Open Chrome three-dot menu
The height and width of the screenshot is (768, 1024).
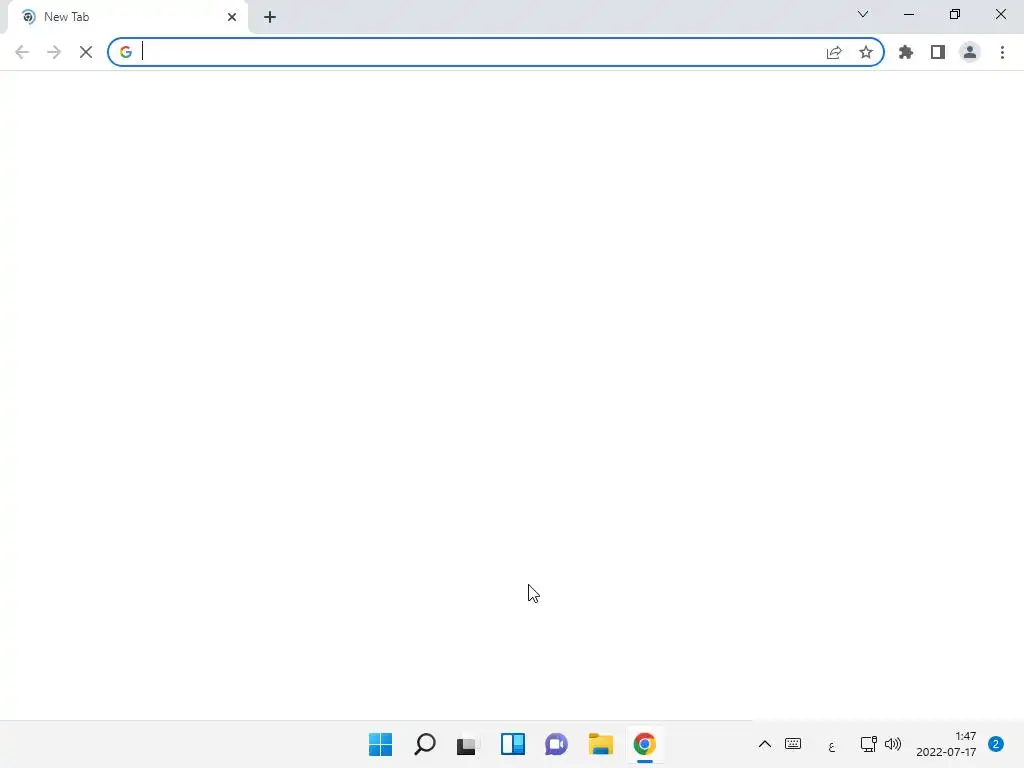click(x=1002, y=52)
